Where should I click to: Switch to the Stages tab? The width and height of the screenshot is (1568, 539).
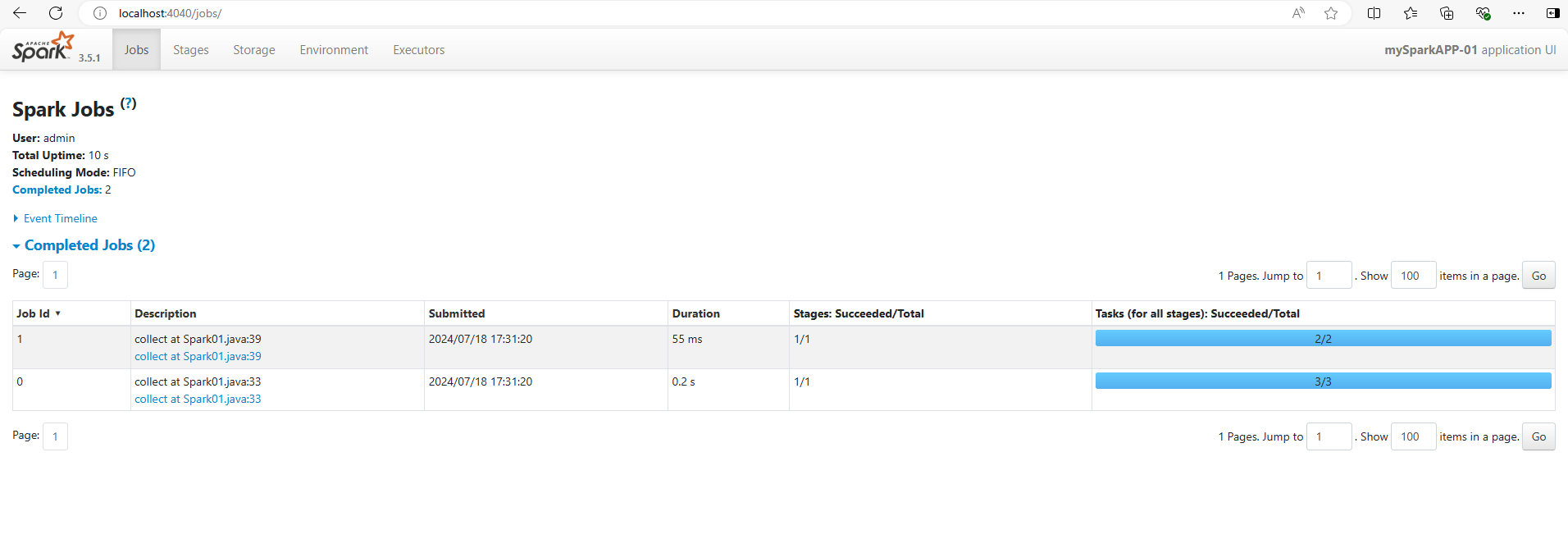click(x=190, y=50)
